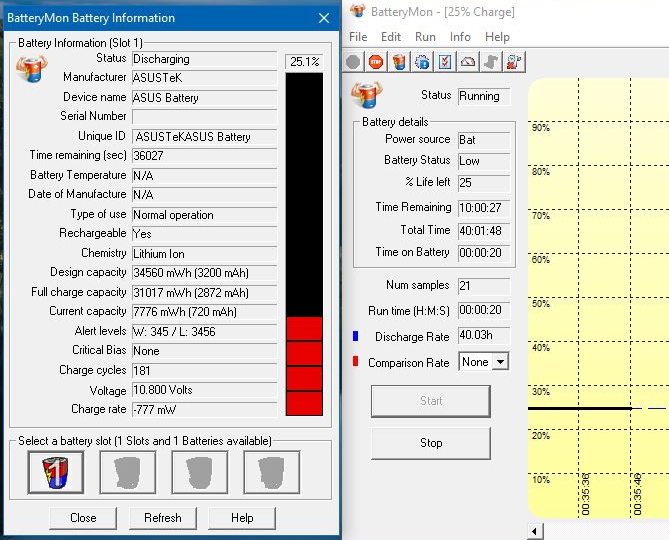Click the blue Discharge Rate color swatch

355,336
